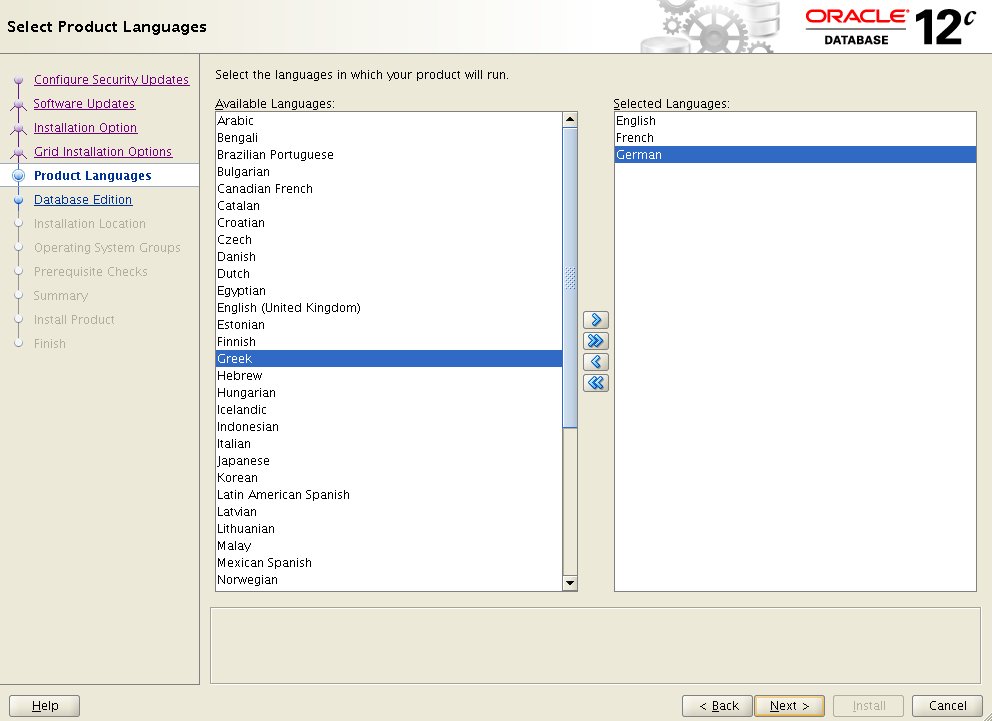Click the Help button
This screenshot has width=992, height=721.
pyautogui.click(x=44, y=705)
